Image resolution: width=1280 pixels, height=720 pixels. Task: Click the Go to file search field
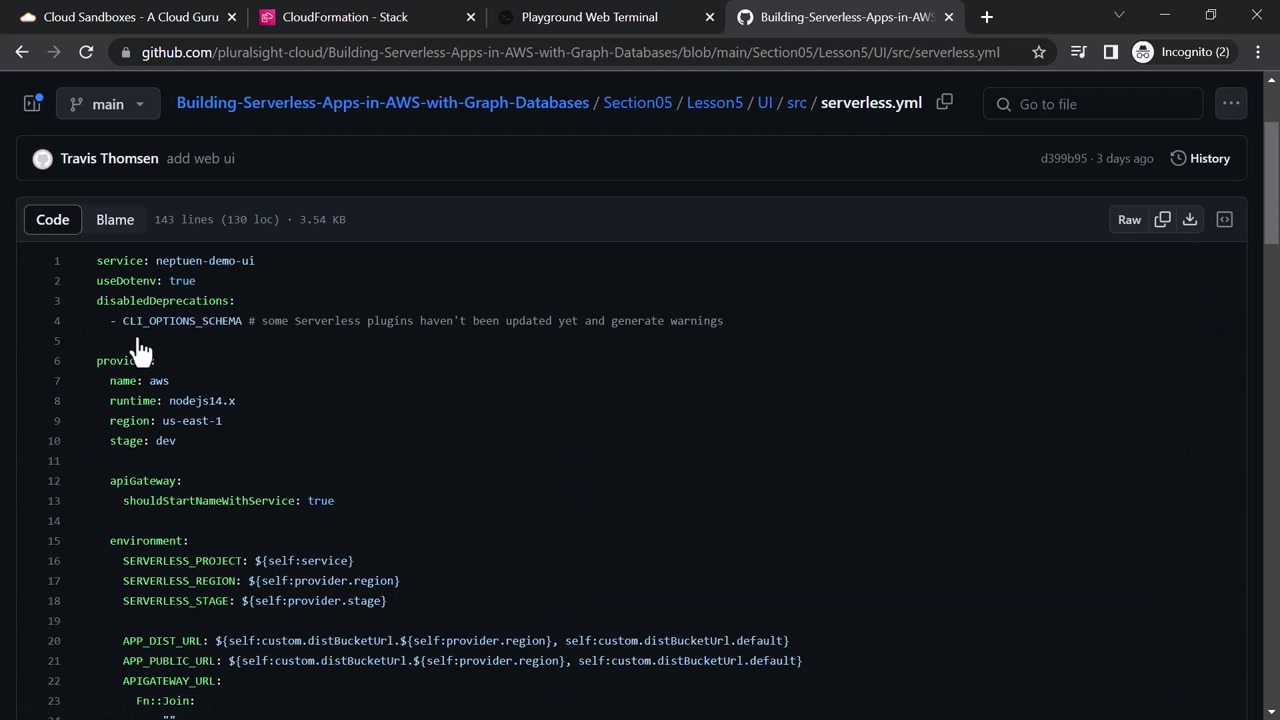1095,104
